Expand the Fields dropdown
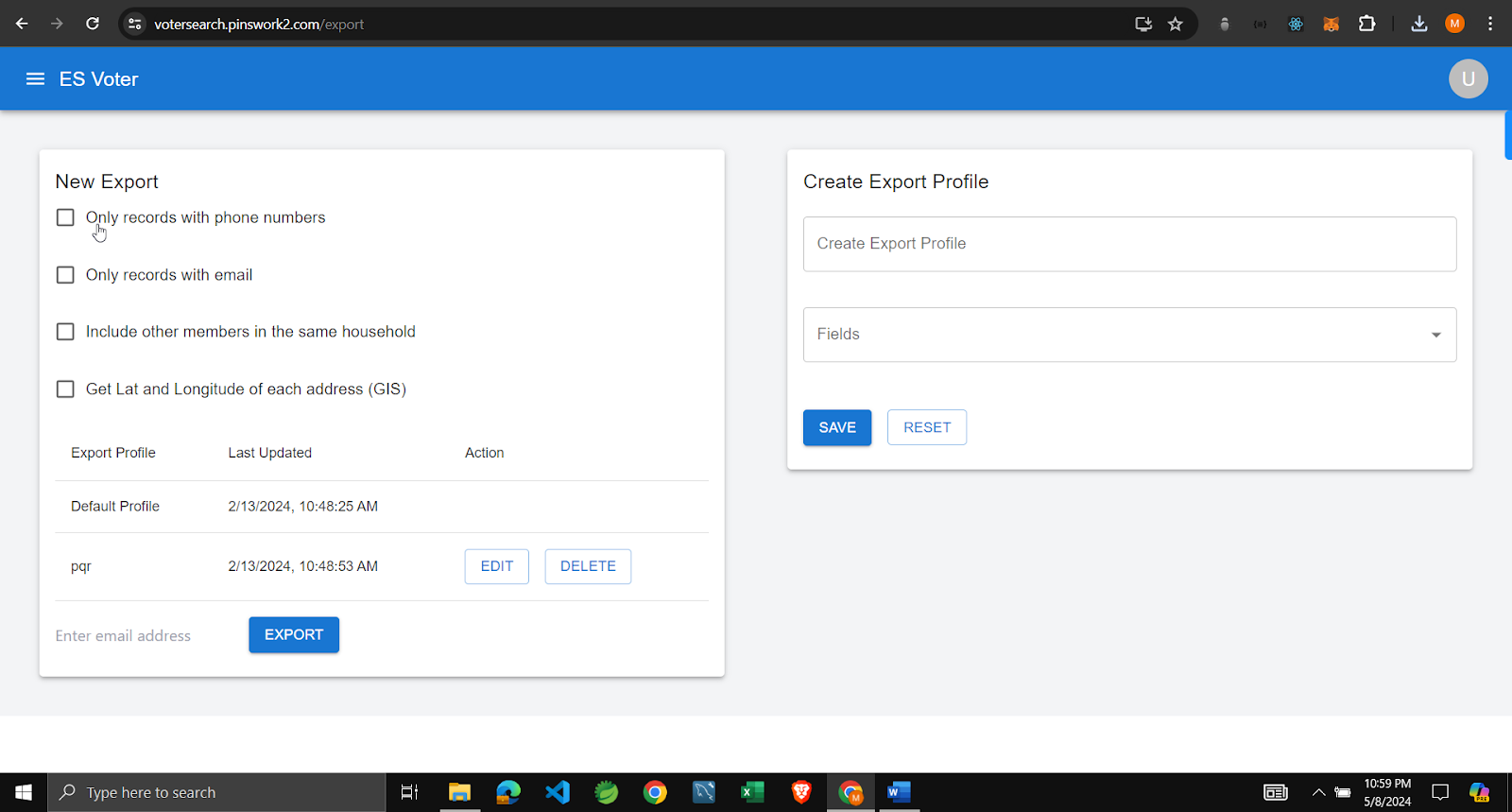Screen dimensions: 1512x812 coord(1129,335)
